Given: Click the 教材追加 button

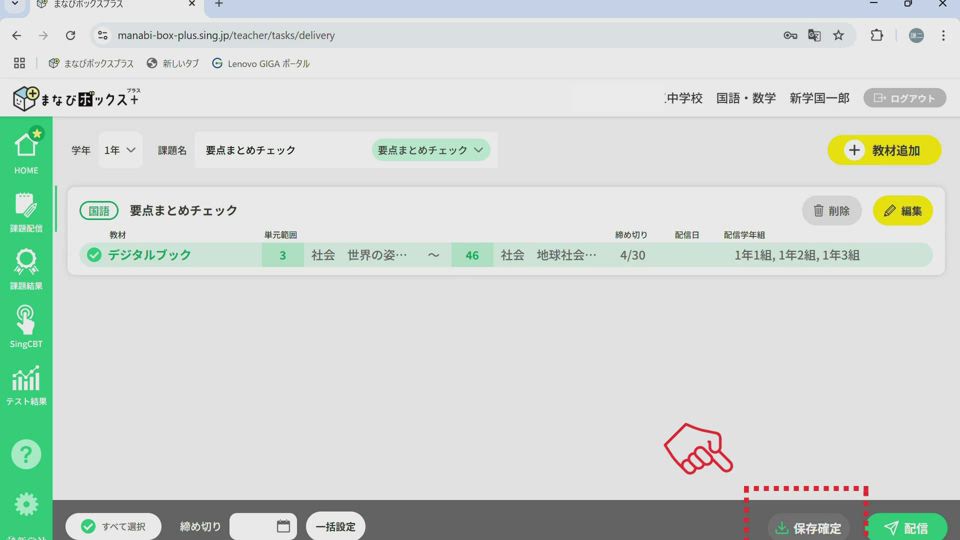Looking at the screenshot, I should click(x=884, y=150).
